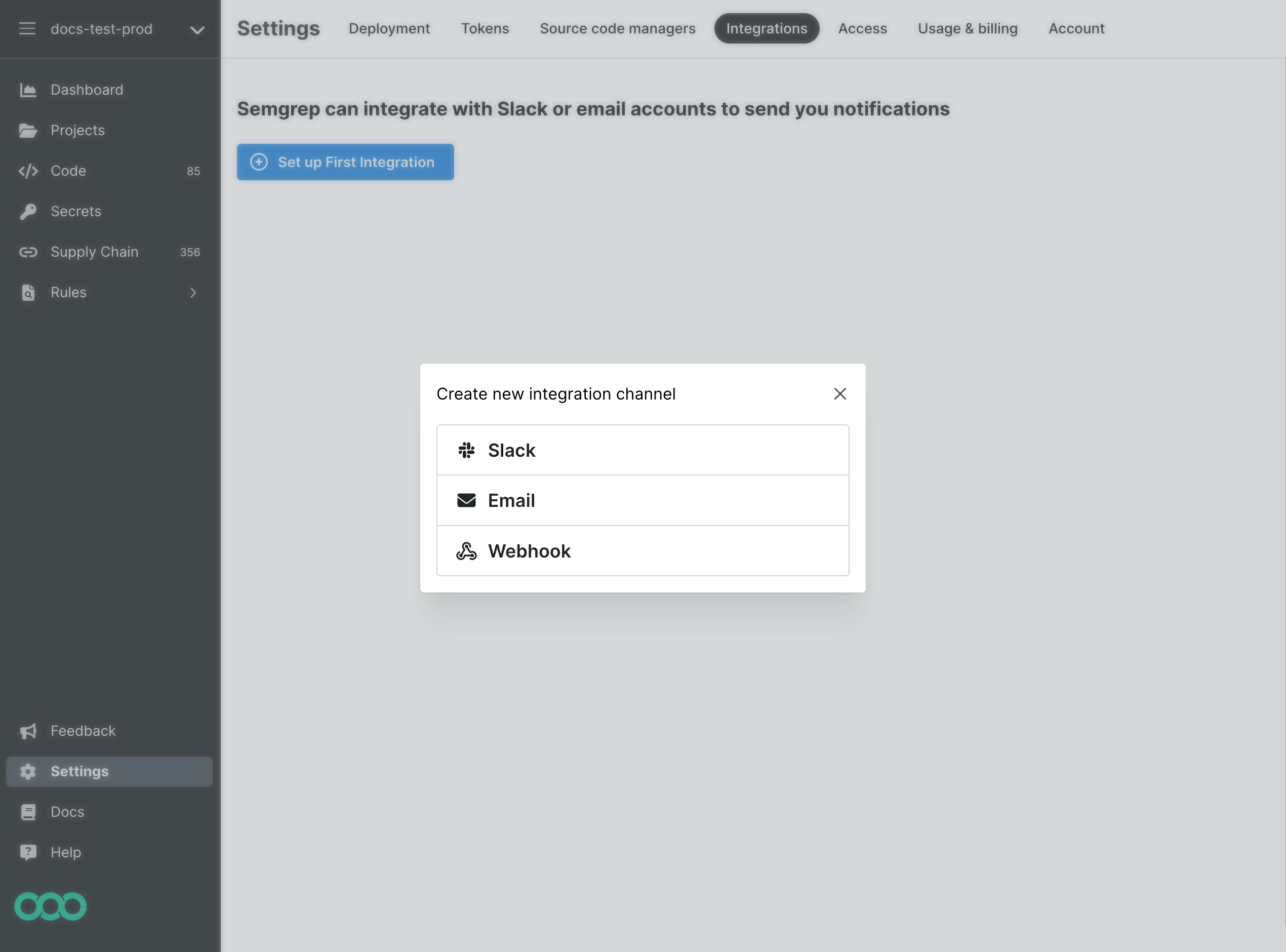Open Help via the question mark icon
The height and width of the screenshot is (952, 1286).
tap(28, 852)
